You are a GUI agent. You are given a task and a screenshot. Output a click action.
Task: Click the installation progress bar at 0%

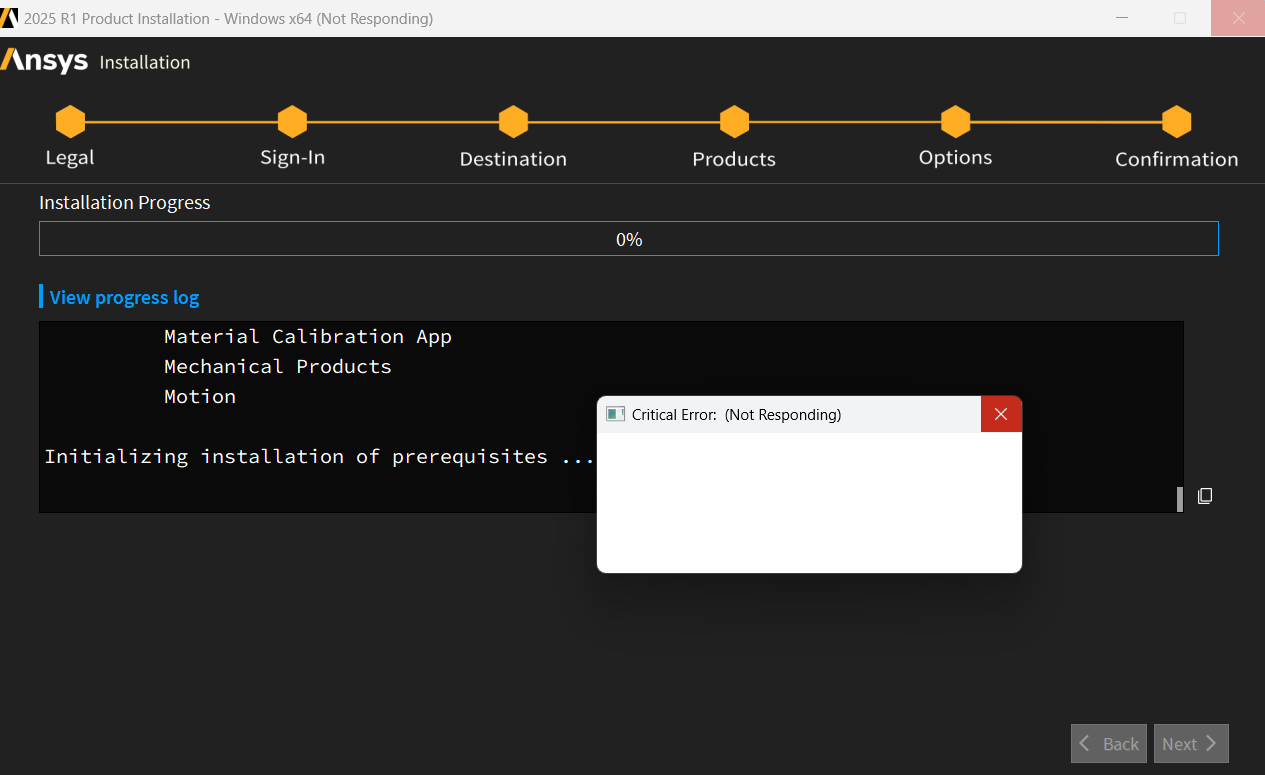[x=628, y=239]
